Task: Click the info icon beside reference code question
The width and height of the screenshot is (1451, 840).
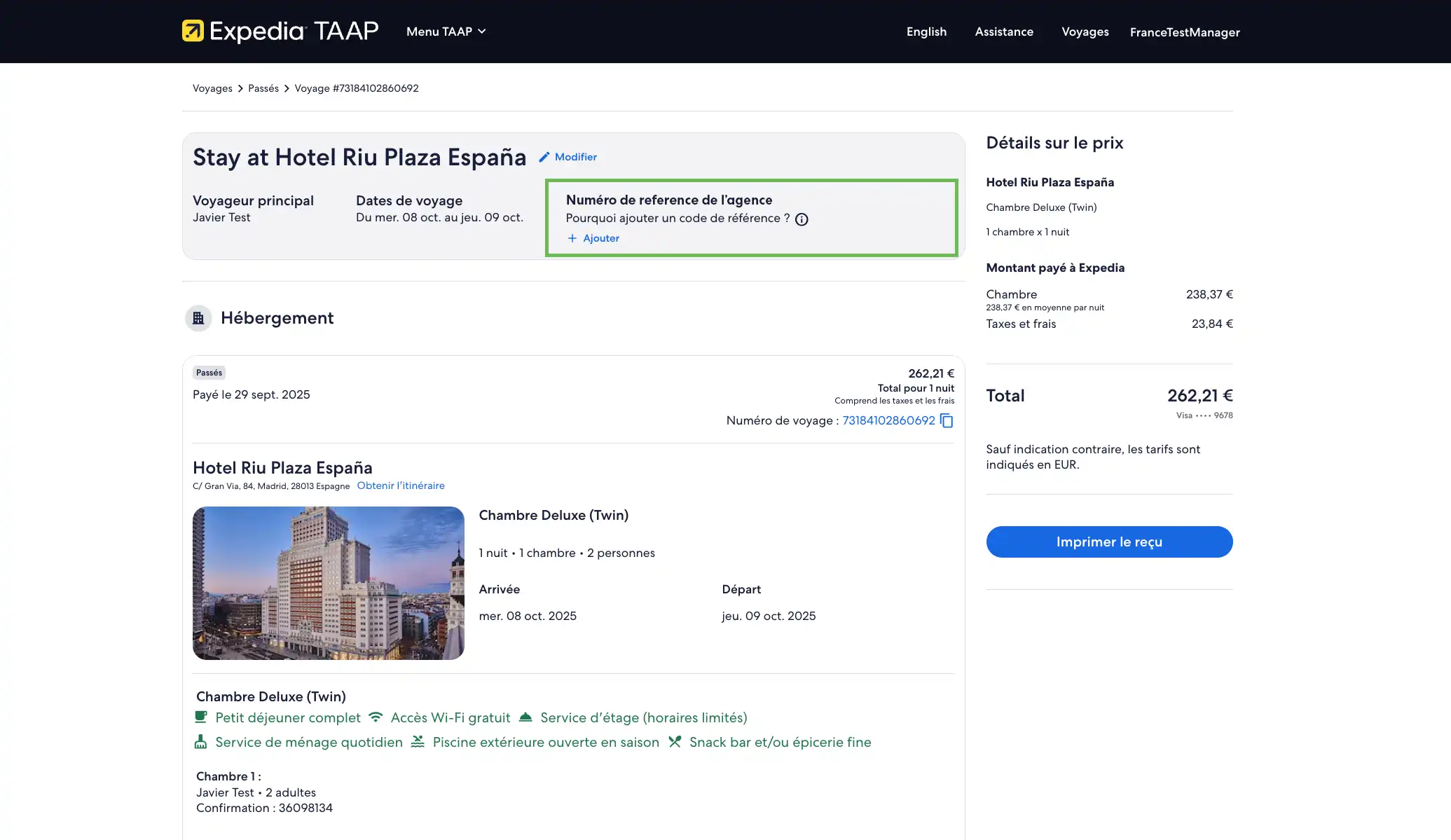Action: [x=802, y=219]
